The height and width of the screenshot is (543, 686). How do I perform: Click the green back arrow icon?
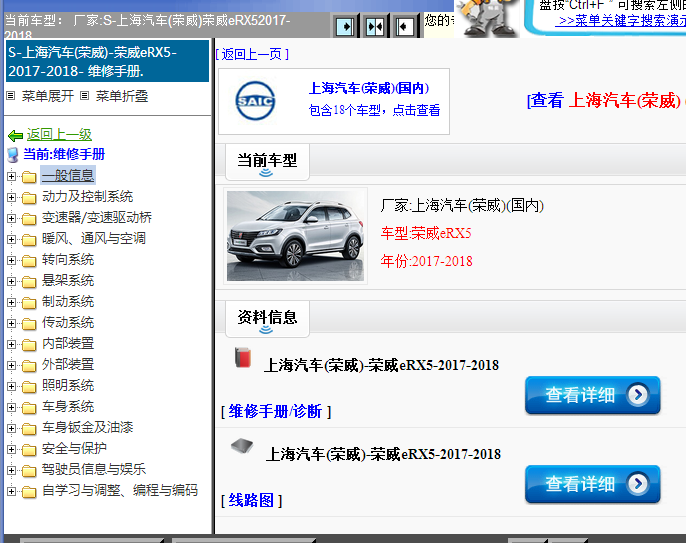15,136
